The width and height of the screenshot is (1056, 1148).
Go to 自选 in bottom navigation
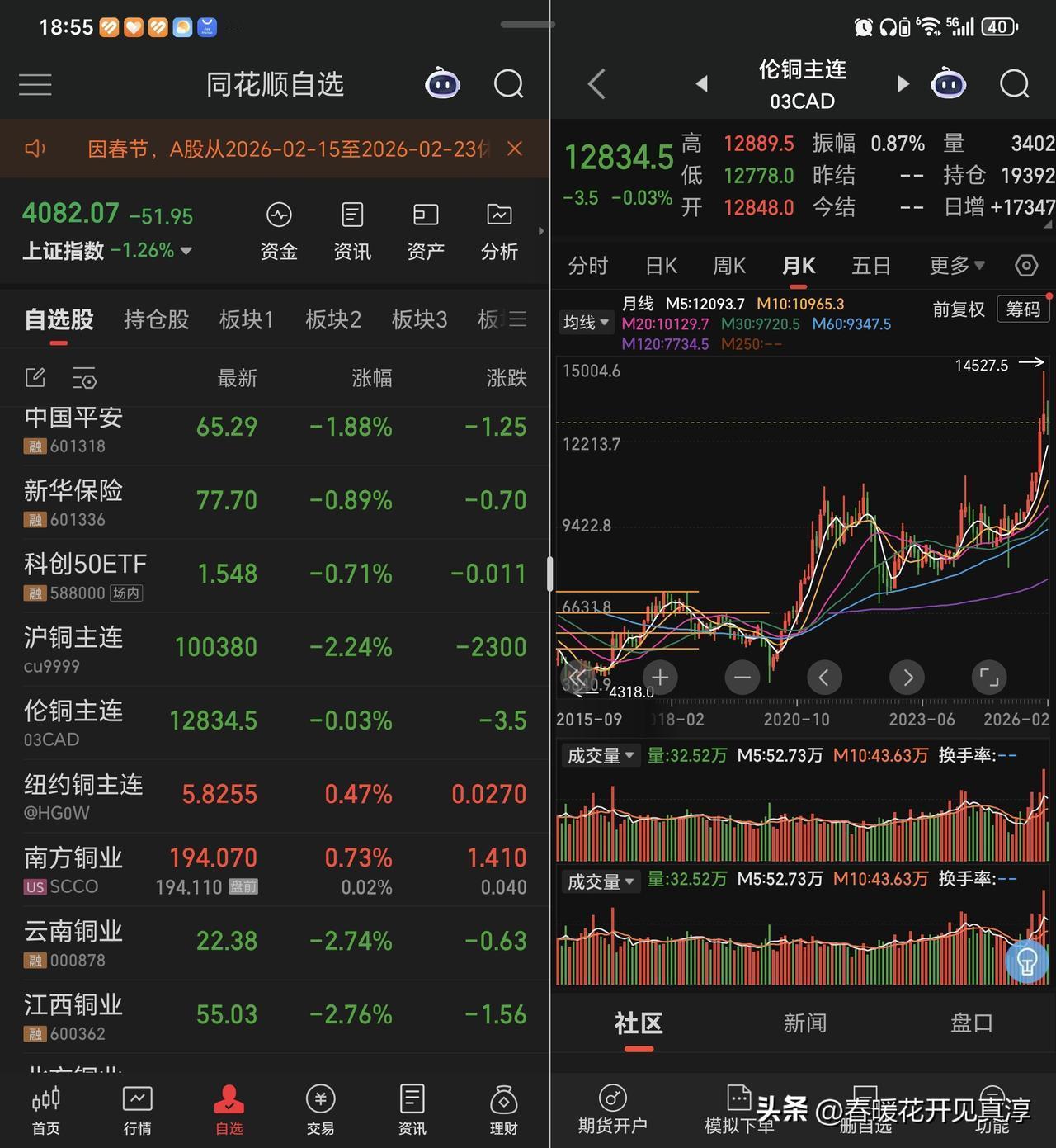click(x=229, y=1111)
